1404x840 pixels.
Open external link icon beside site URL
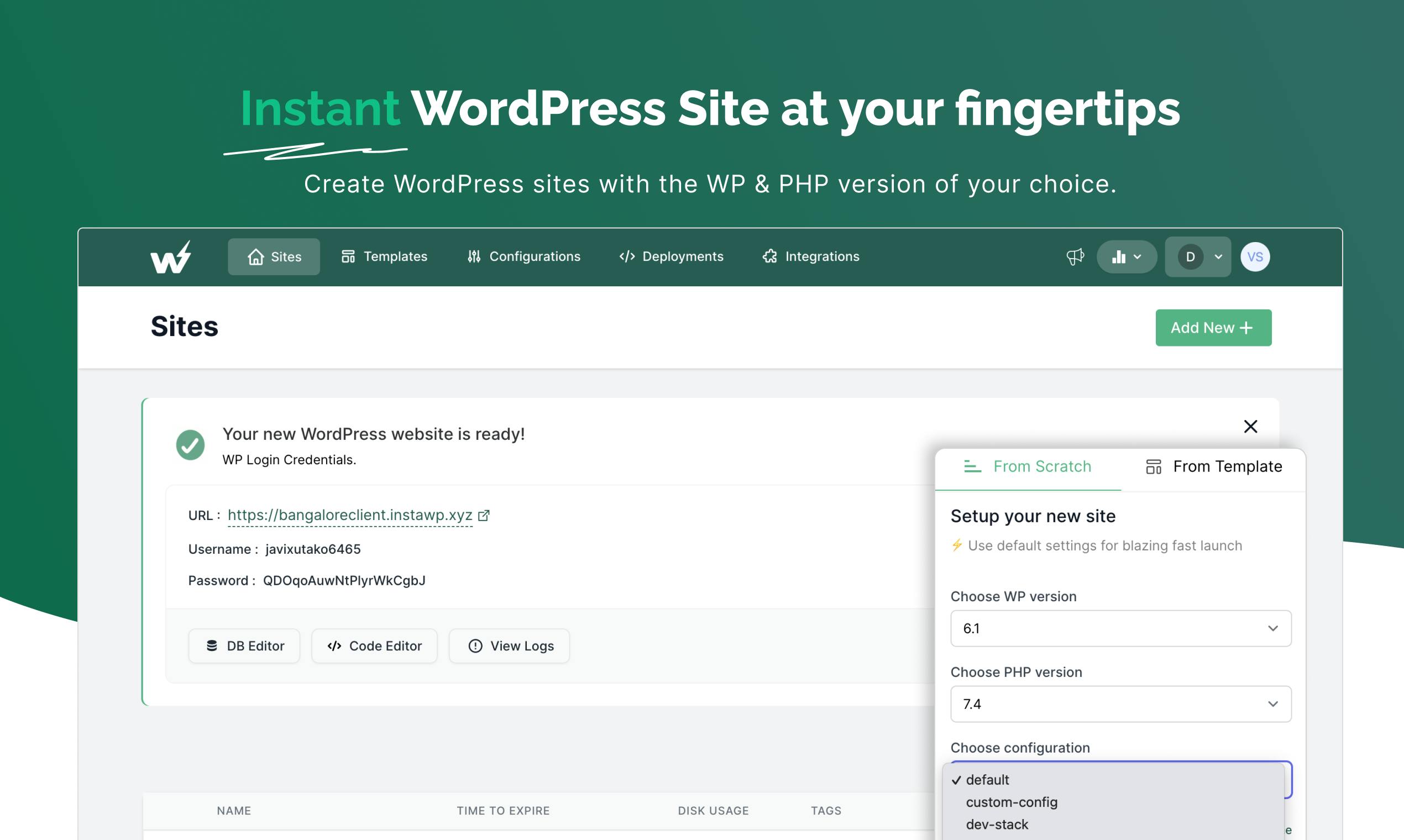pyautogui.click(x=484, y=516)
